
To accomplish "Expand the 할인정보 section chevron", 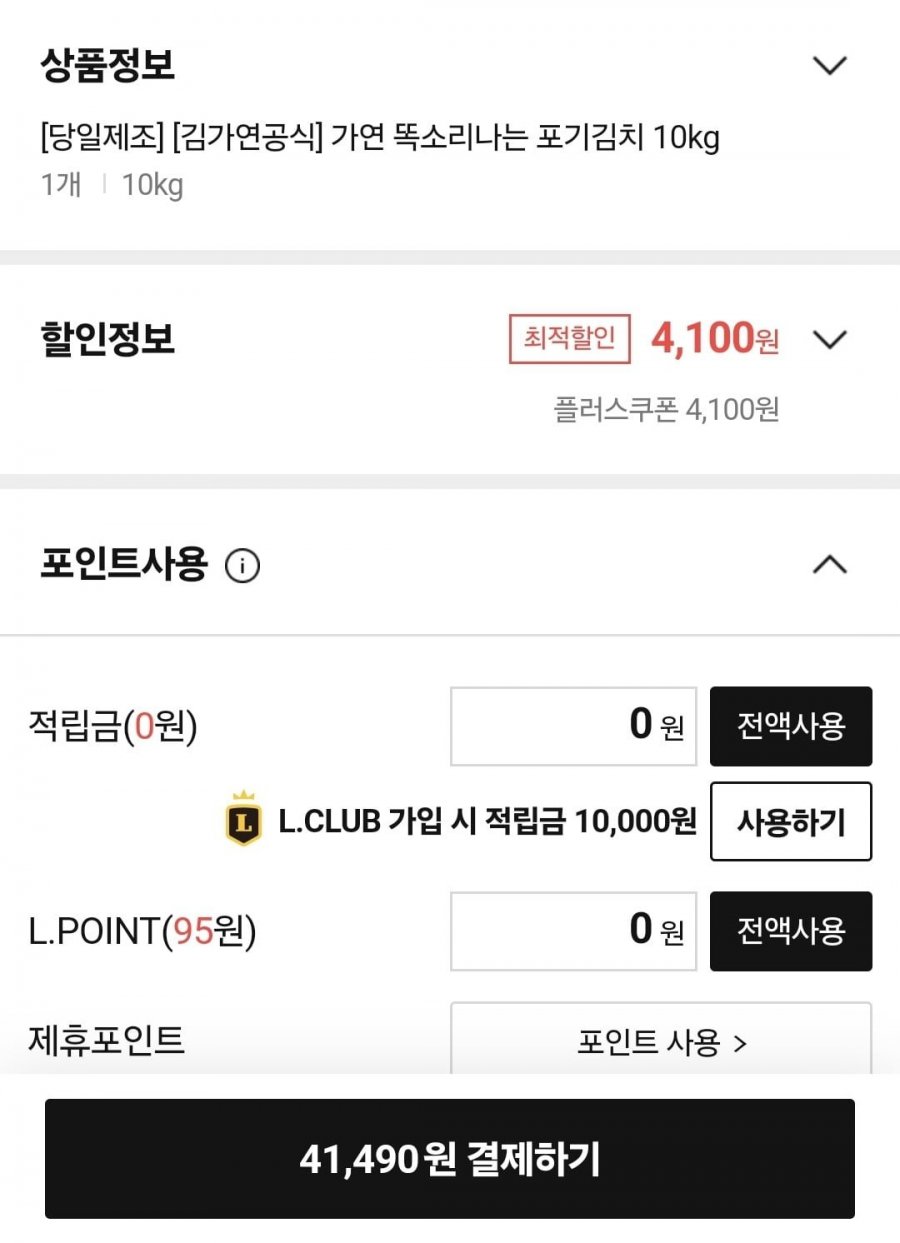I will (830, 340).
